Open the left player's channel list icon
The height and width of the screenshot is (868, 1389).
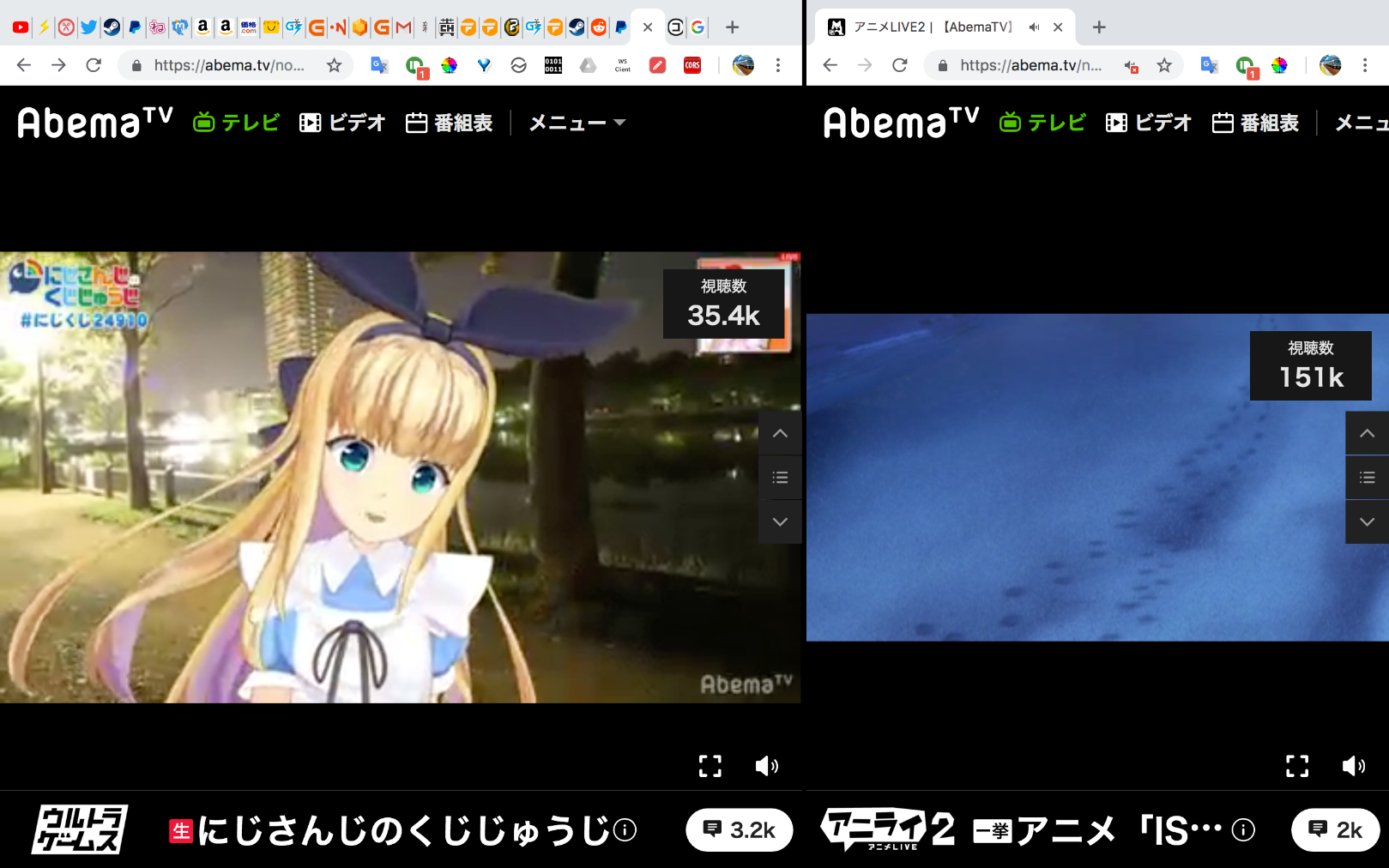pos(780,478)
